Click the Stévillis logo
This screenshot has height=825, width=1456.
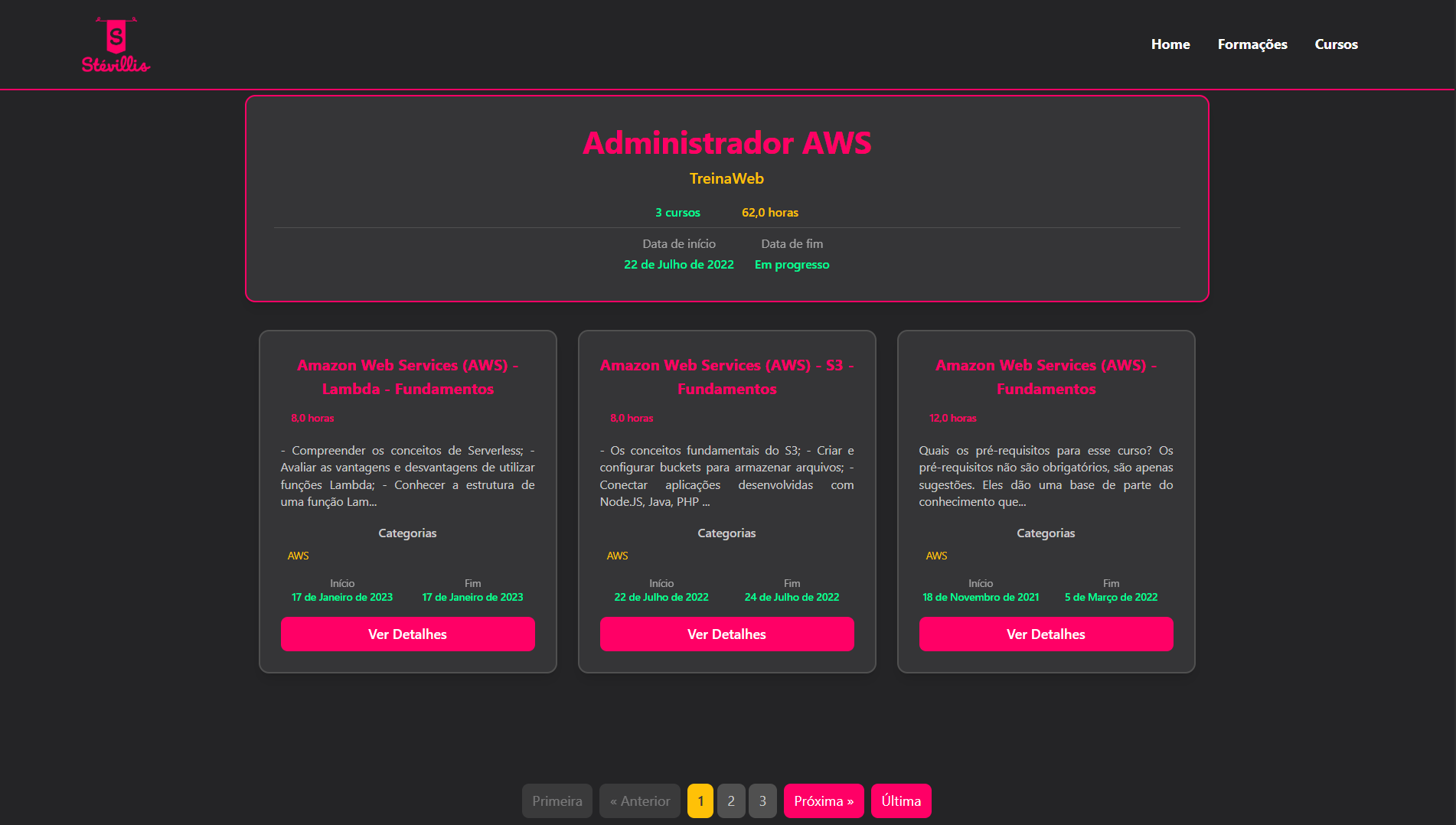click(116, 44)
